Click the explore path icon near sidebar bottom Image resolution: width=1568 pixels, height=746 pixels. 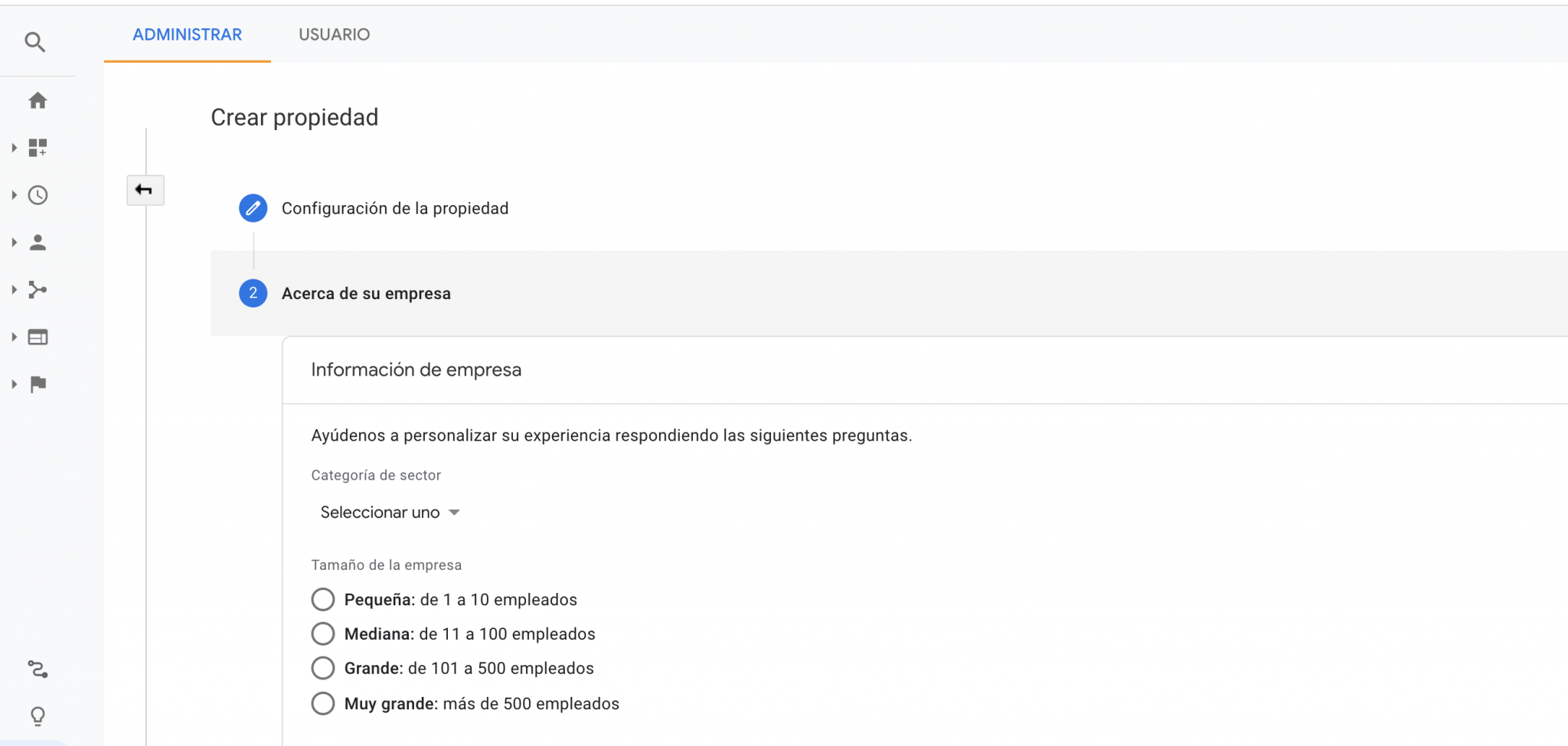[38, 669]
